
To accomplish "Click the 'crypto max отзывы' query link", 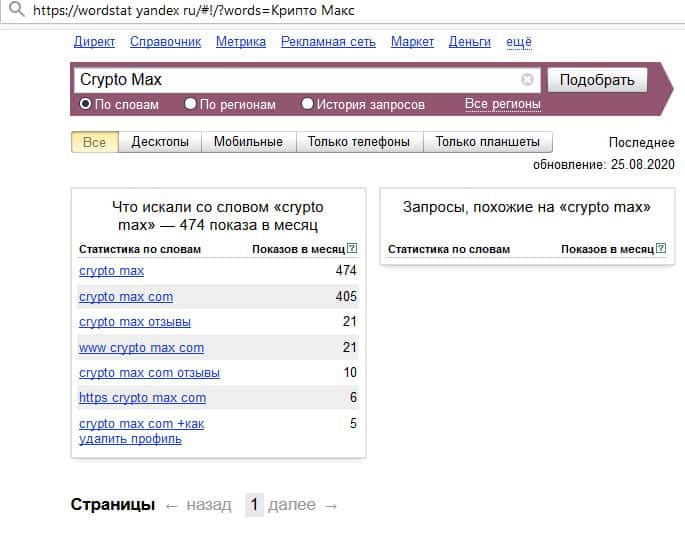I will coord(135,322).
